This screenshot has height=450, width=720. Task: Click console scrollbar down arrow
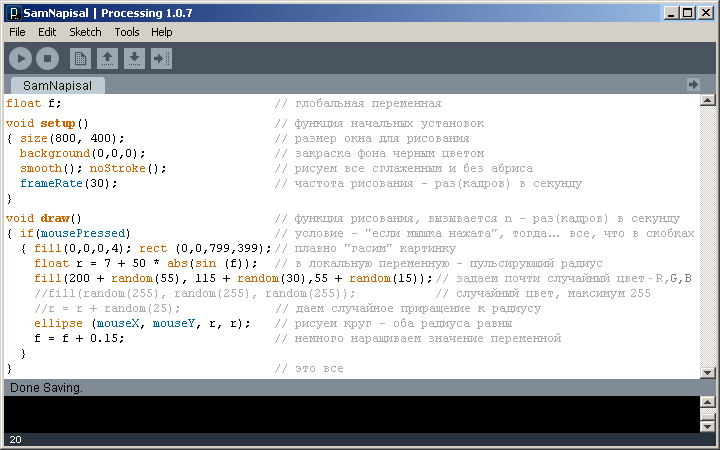(x=708, y=427)
